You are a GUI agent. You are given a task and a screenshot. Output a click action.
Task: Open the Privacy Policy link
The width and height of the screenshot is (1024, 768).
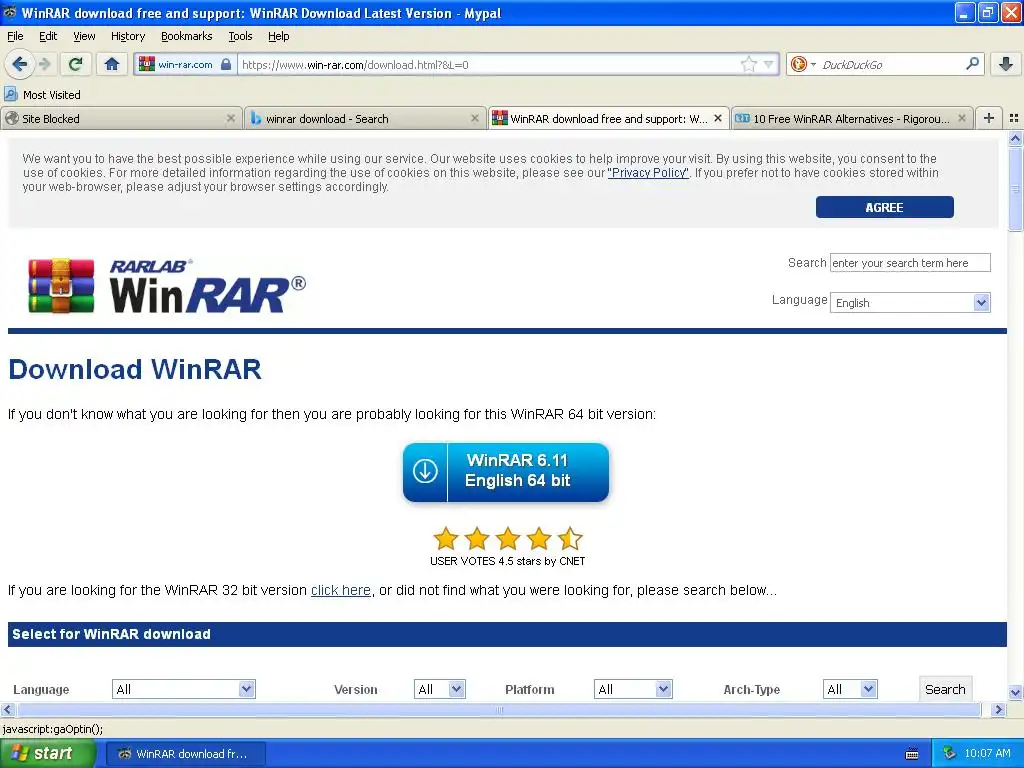pyautogui.click(x=648, y=173)
